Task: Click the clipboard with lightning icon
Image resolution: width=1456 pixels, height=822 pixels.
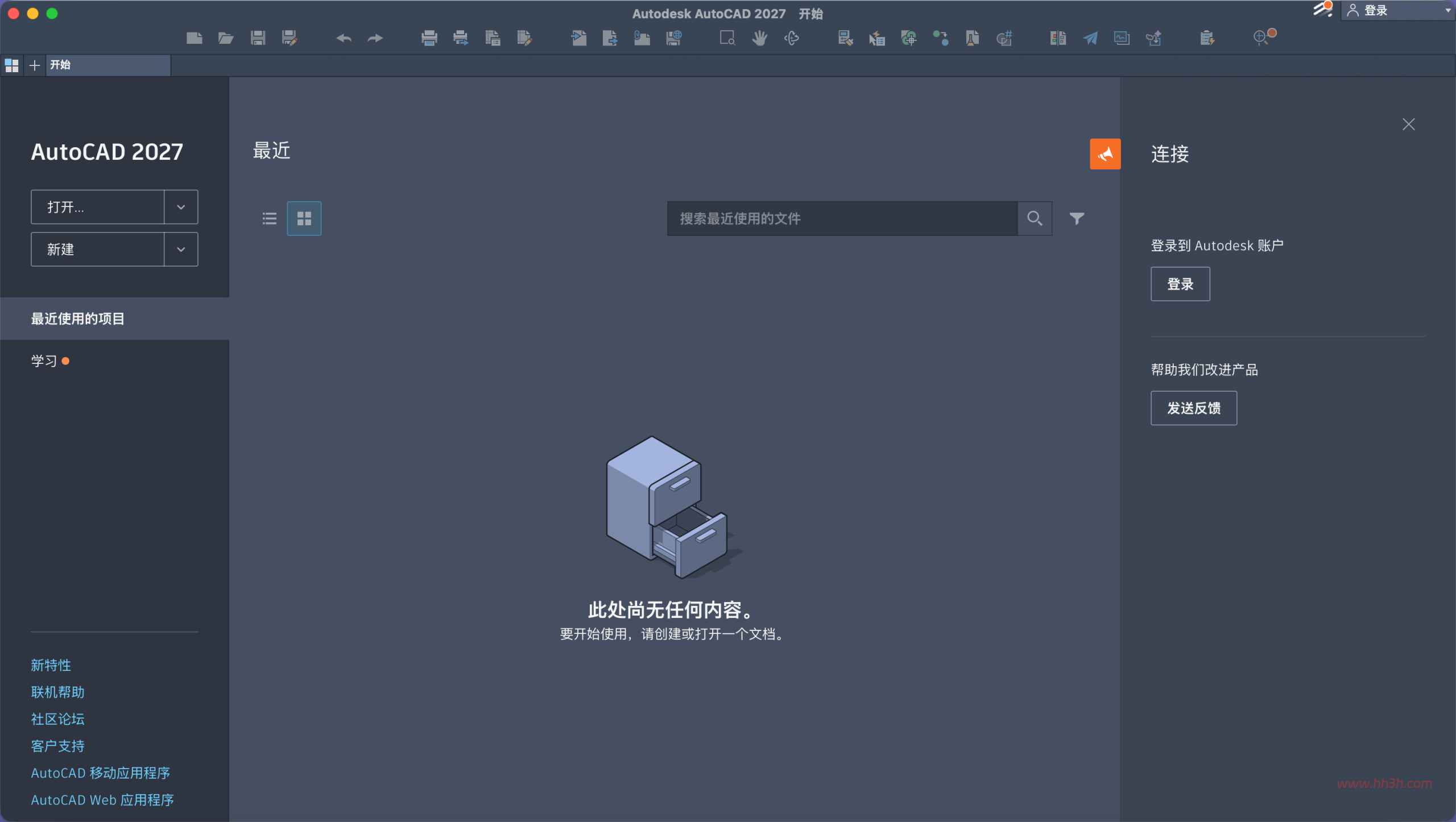Action: (1207, 38)
